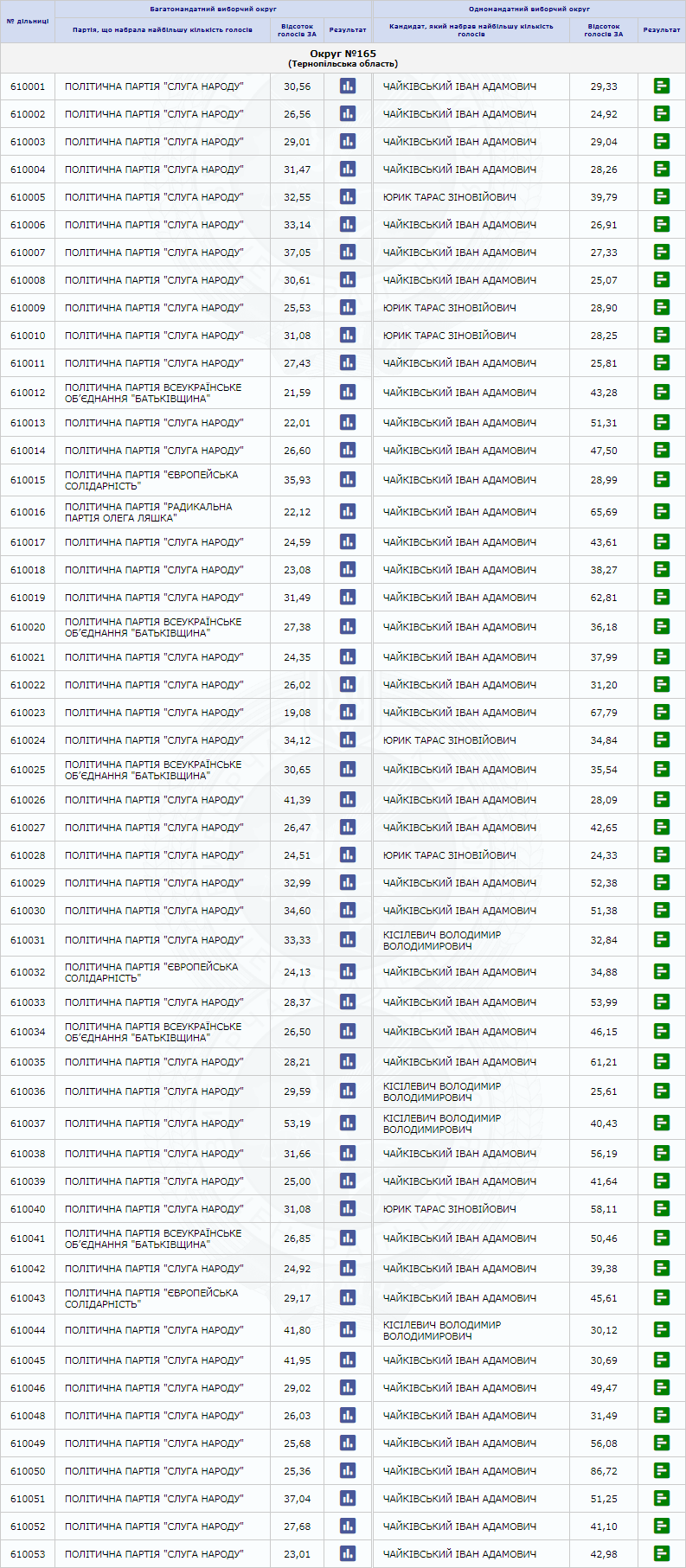Open party results chart for precinct 610015
686x1568 pixels.
[348, 479]
